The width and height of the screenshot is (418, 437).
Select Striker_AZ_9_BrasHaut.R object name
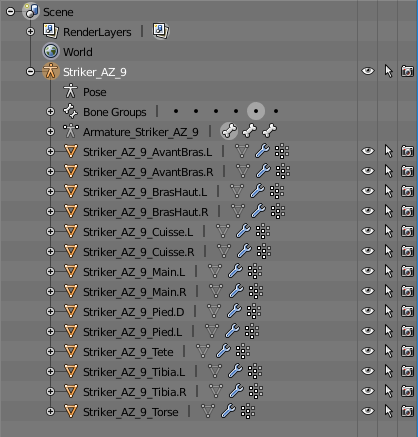pyautogui.click(x=146, y=212)
